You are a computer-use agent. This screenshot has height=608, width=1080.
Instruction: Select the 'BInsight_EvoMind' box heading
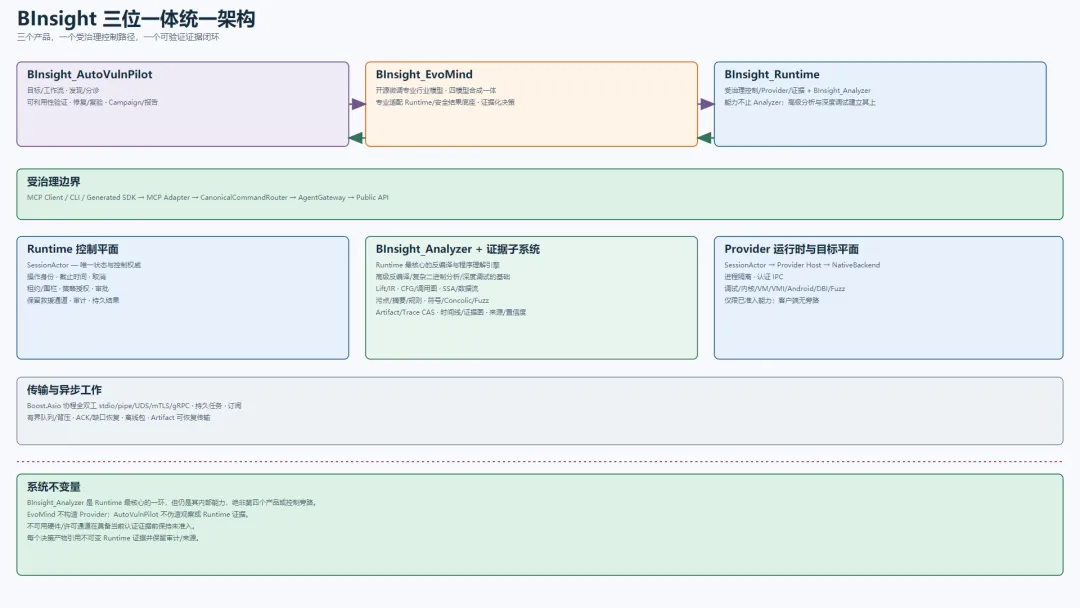tap(424, 74)
